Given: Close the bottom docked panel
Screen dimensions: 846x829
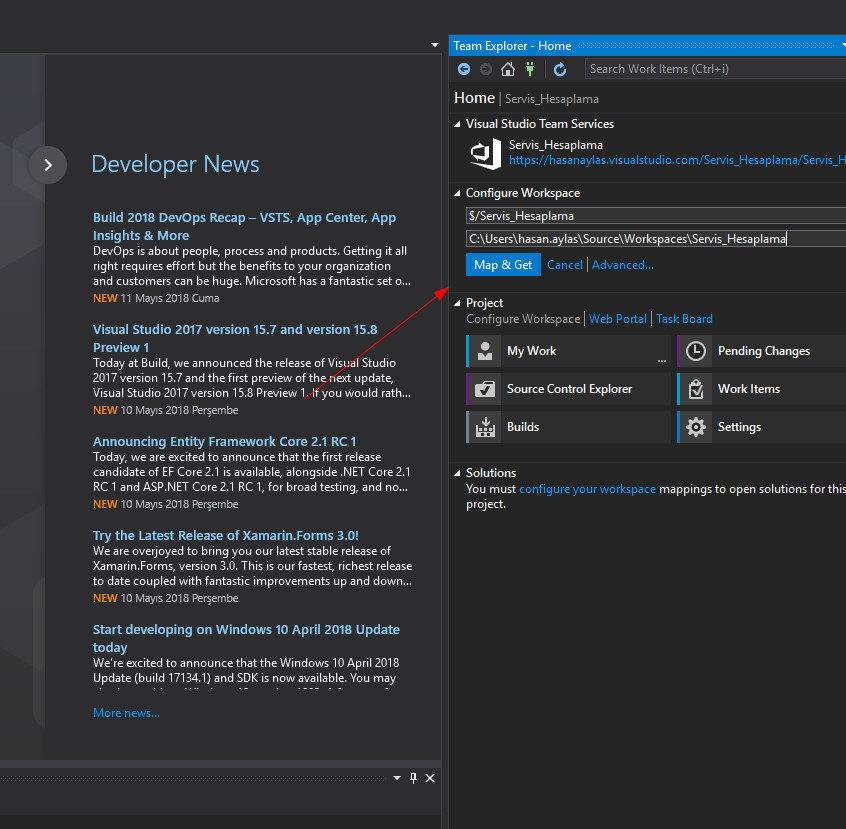Looking at the screenshot, I should click(430, 778).
